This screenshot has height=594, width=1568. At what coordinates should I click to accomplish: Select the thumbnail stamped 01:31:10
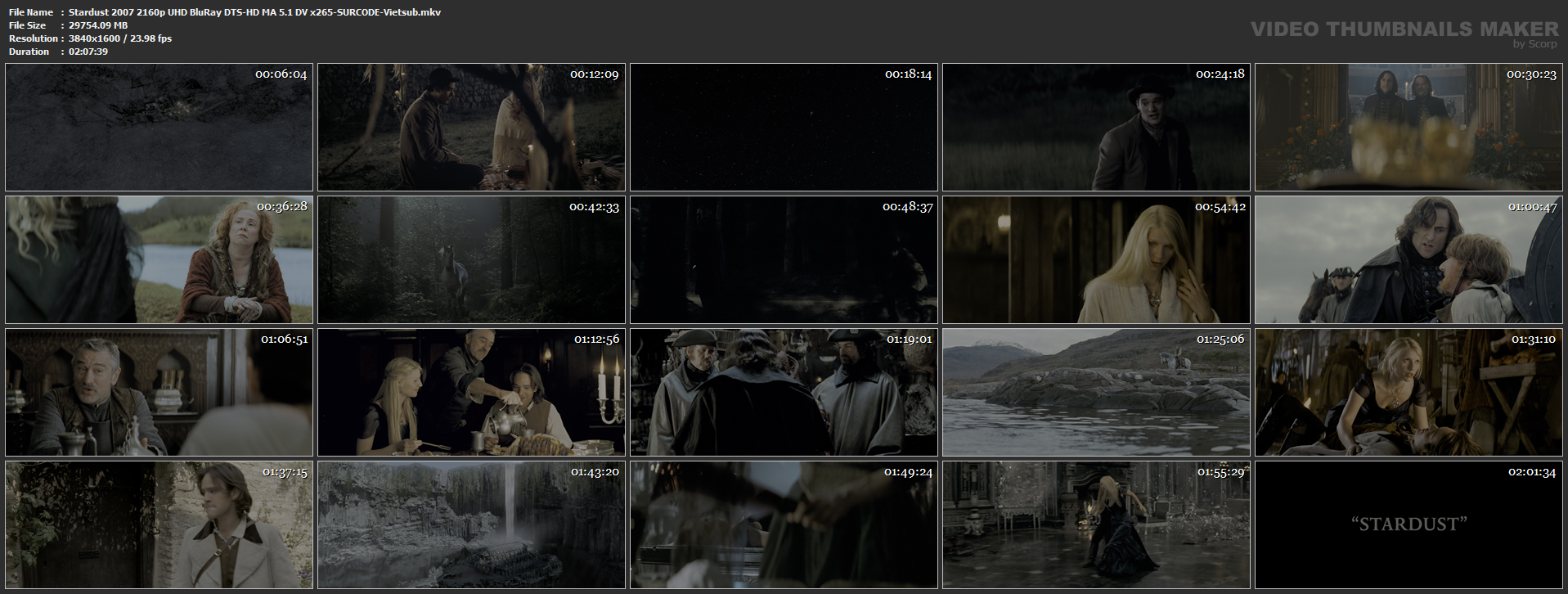coord(1409,393)
